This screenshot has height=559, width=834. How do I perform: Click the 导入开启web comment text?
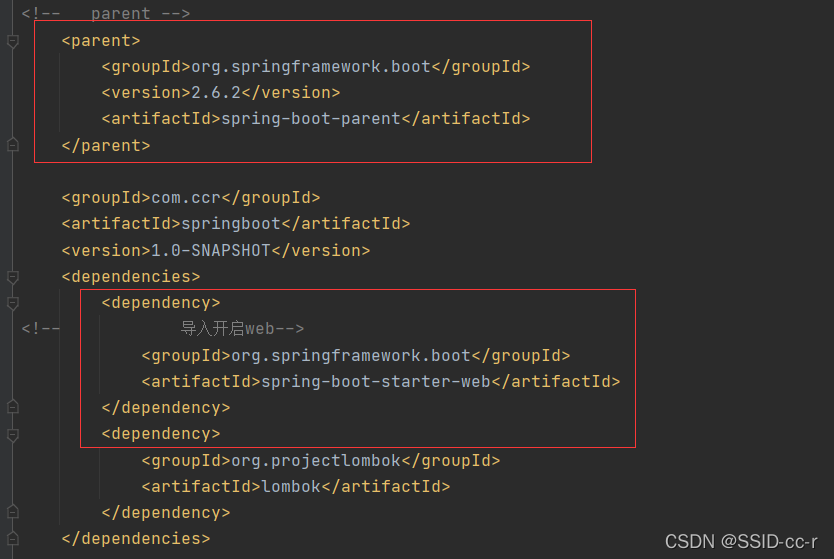click(x=228, y=329)
